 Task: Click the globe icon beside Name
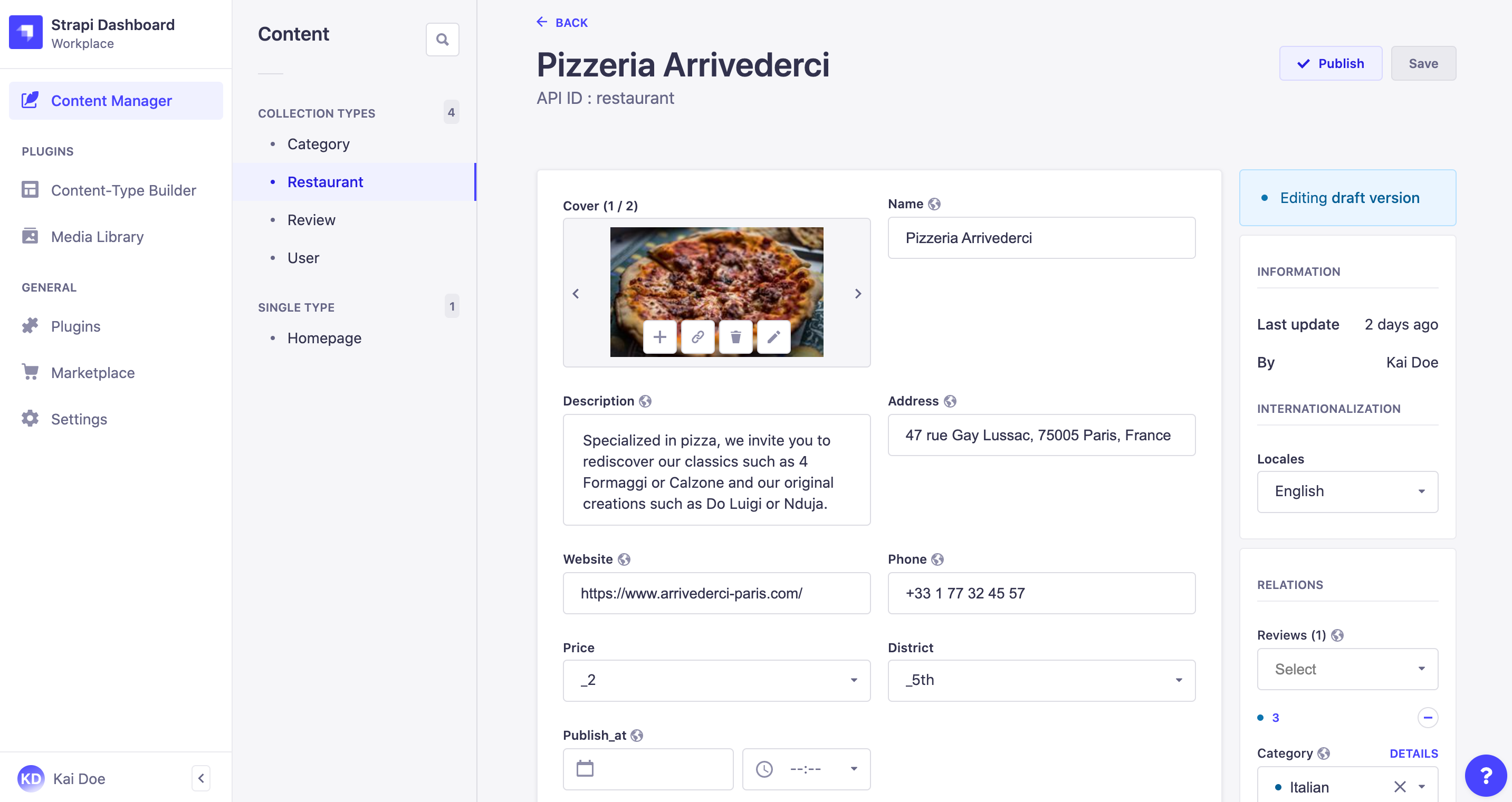[x=935, y=204]
